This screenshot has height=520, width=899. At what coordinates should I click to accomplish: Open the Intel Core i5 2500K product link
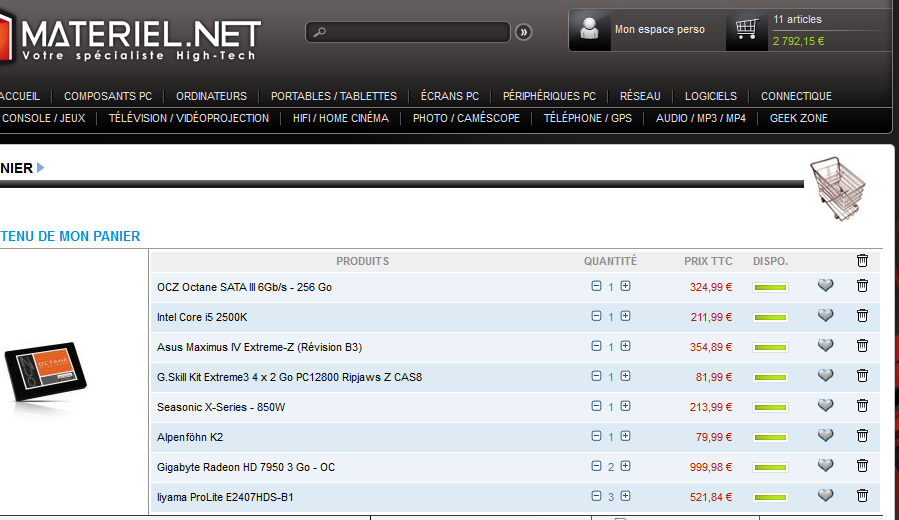pos(202,317)
